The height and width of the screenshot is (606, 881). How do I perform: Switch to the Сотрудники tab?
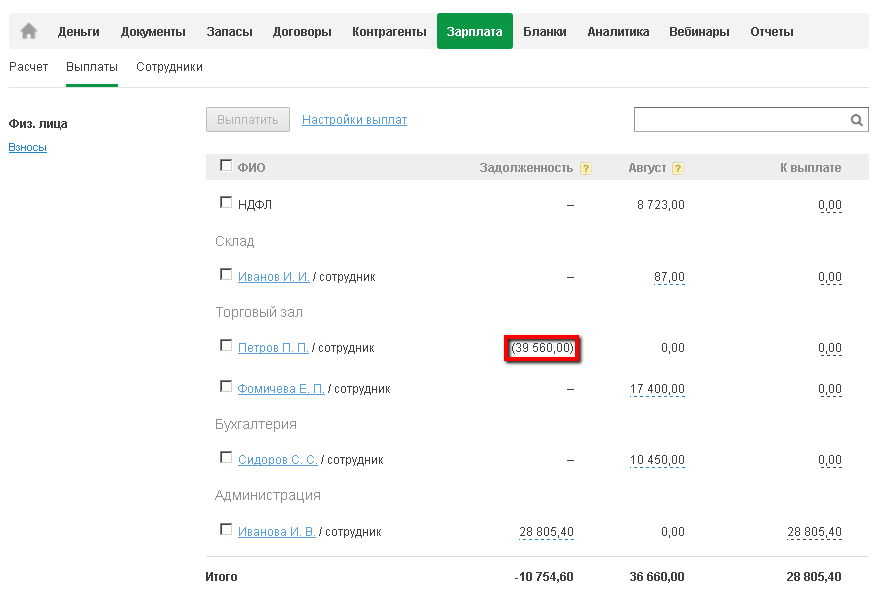pos(169,67)
